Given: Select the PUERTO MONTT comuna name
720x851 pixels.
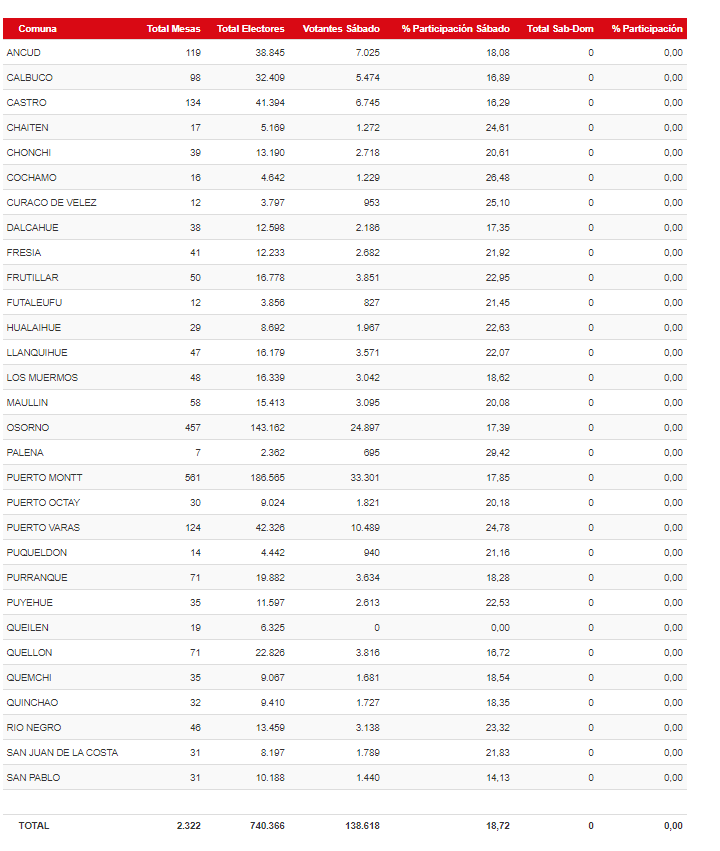Looking at the screenshot, I should [x=44, y=478].
